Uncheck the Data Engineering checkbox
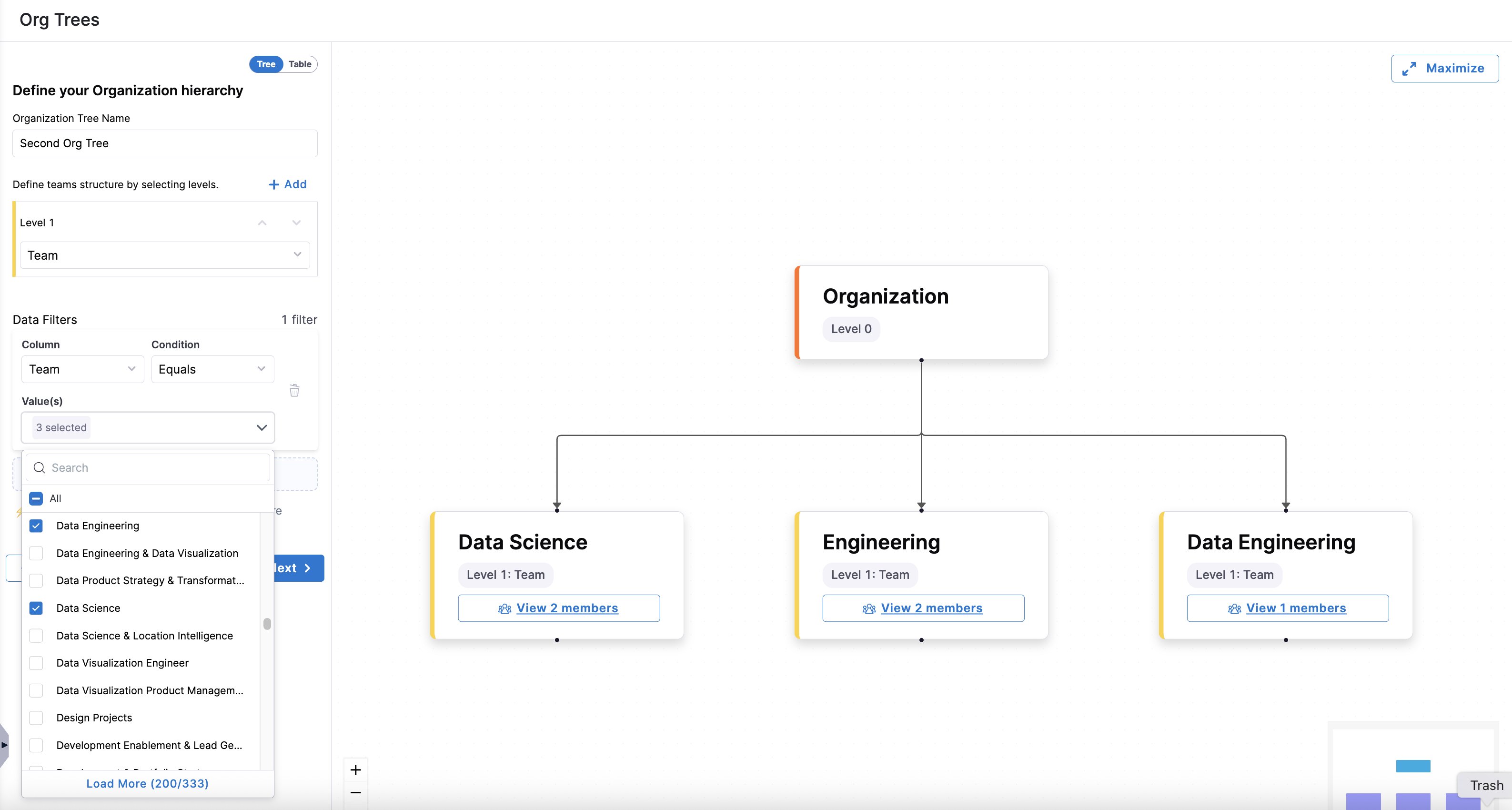 pyautogui.click(x=36, y=526)
